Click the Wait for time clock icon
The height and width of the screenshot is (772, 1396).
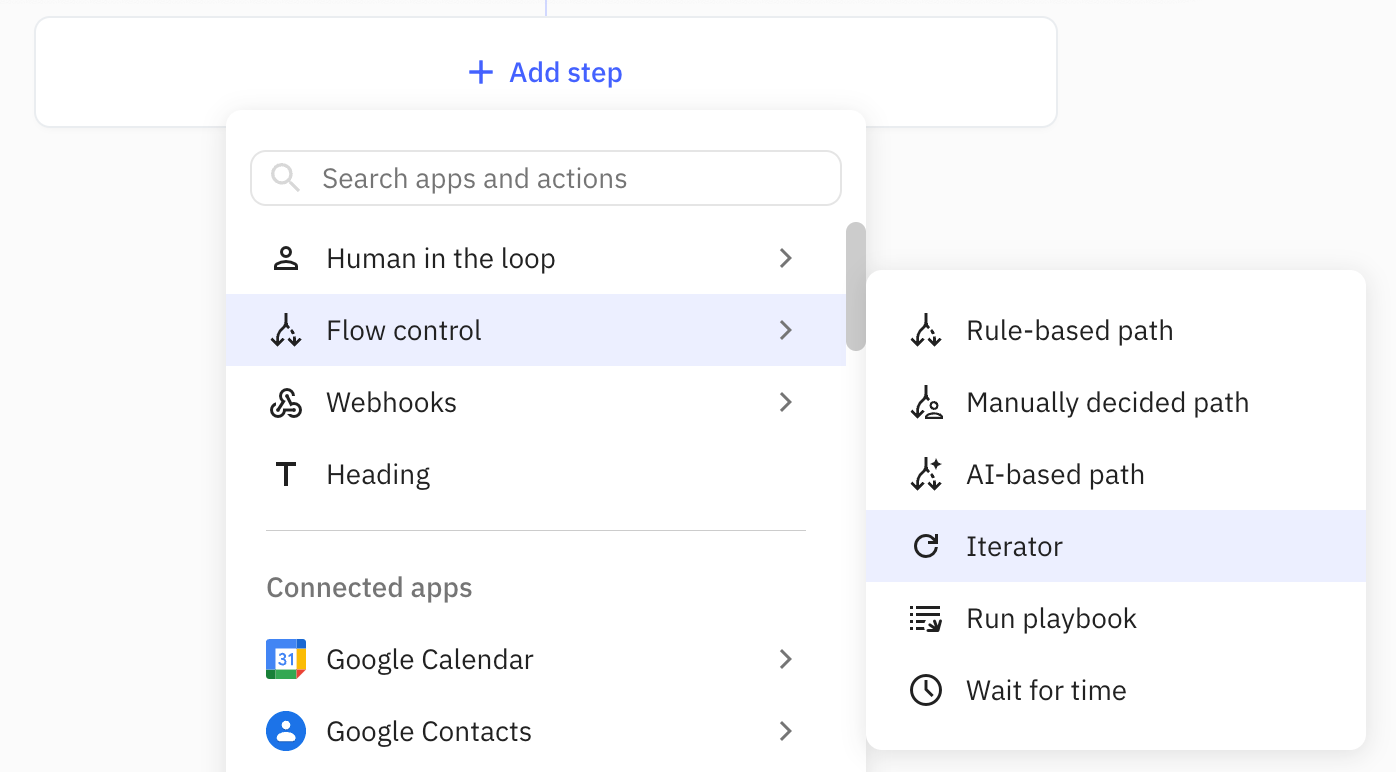tap(926, 690)
